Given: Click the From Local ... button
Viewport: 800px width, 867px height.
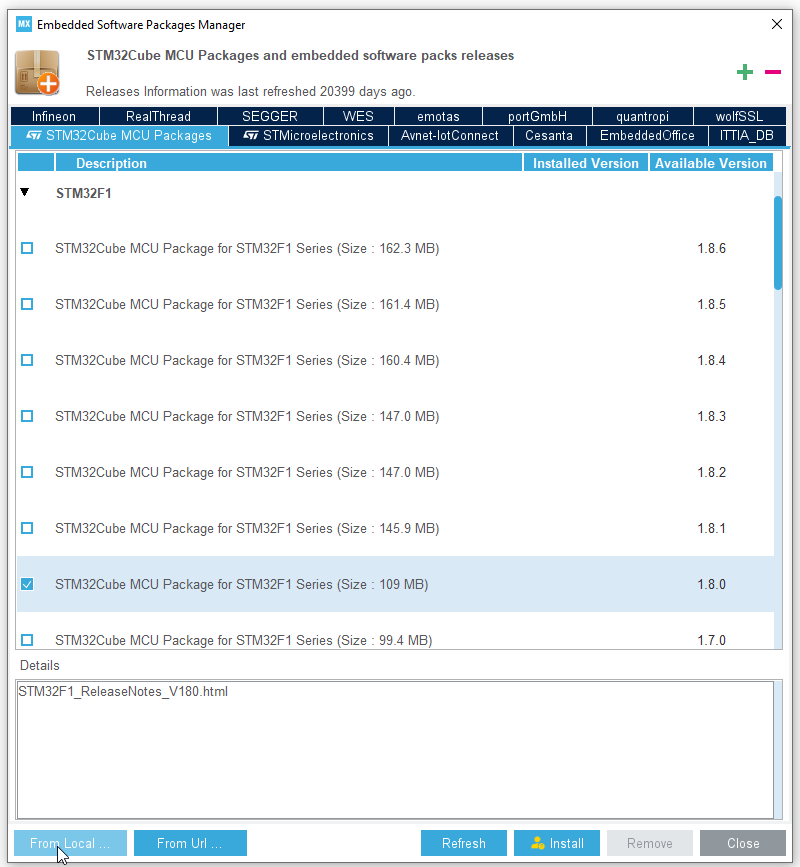Looking at the screenshot, I should coord(70,843).
